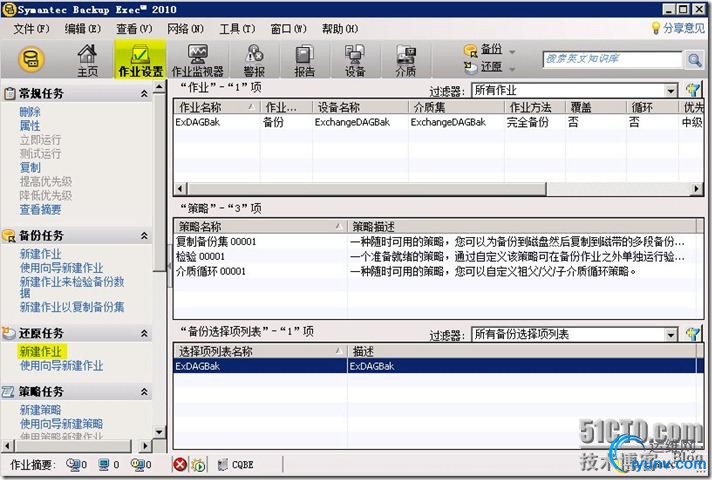
Task: Click the task pane up scroll arrow
Action: [159, 87]
